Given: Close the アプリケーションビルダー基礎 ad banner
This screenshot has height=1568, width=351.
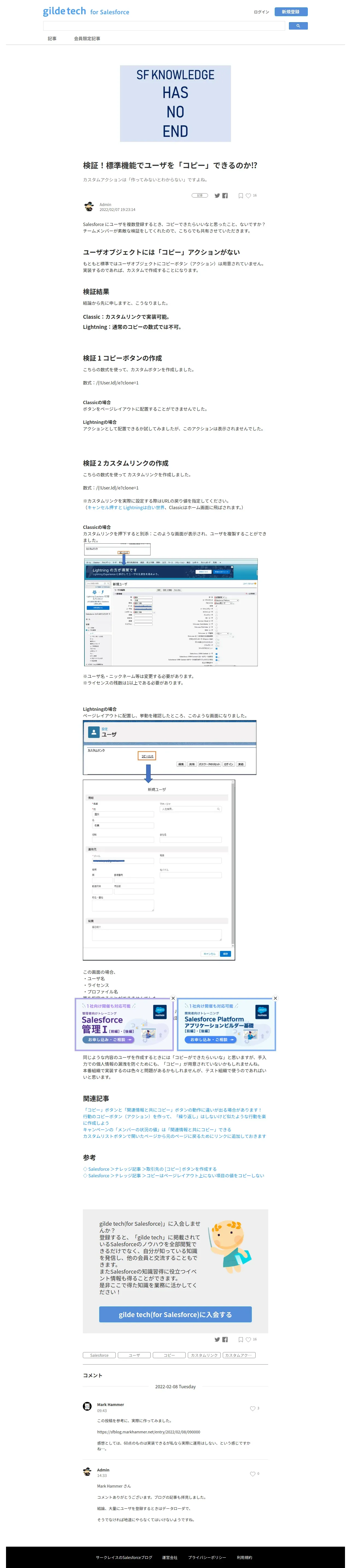Looking at the screenshot, I should [275, 998].
